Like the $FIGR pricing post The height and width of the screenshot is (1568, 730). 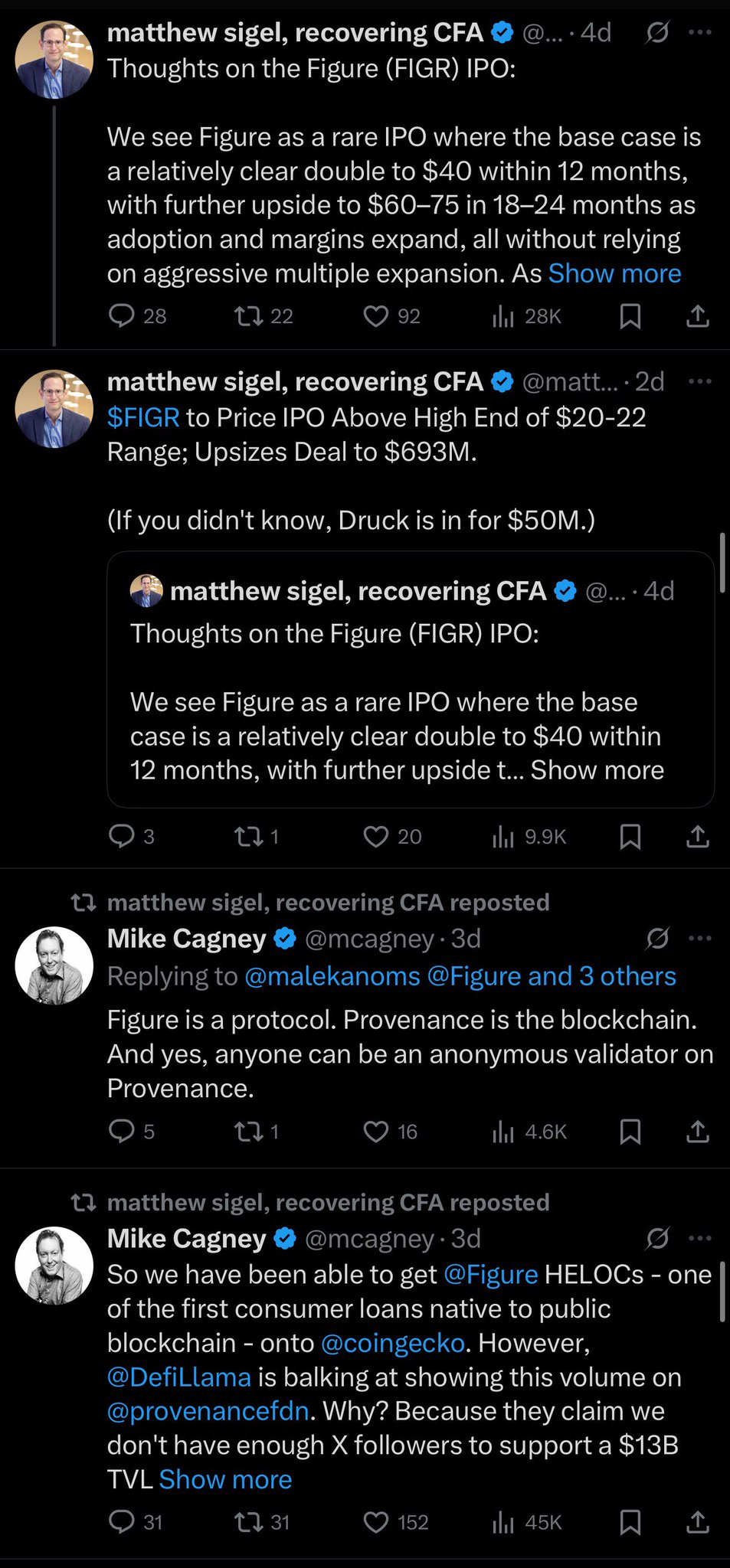pyautogui.click(x=376, y=836)
